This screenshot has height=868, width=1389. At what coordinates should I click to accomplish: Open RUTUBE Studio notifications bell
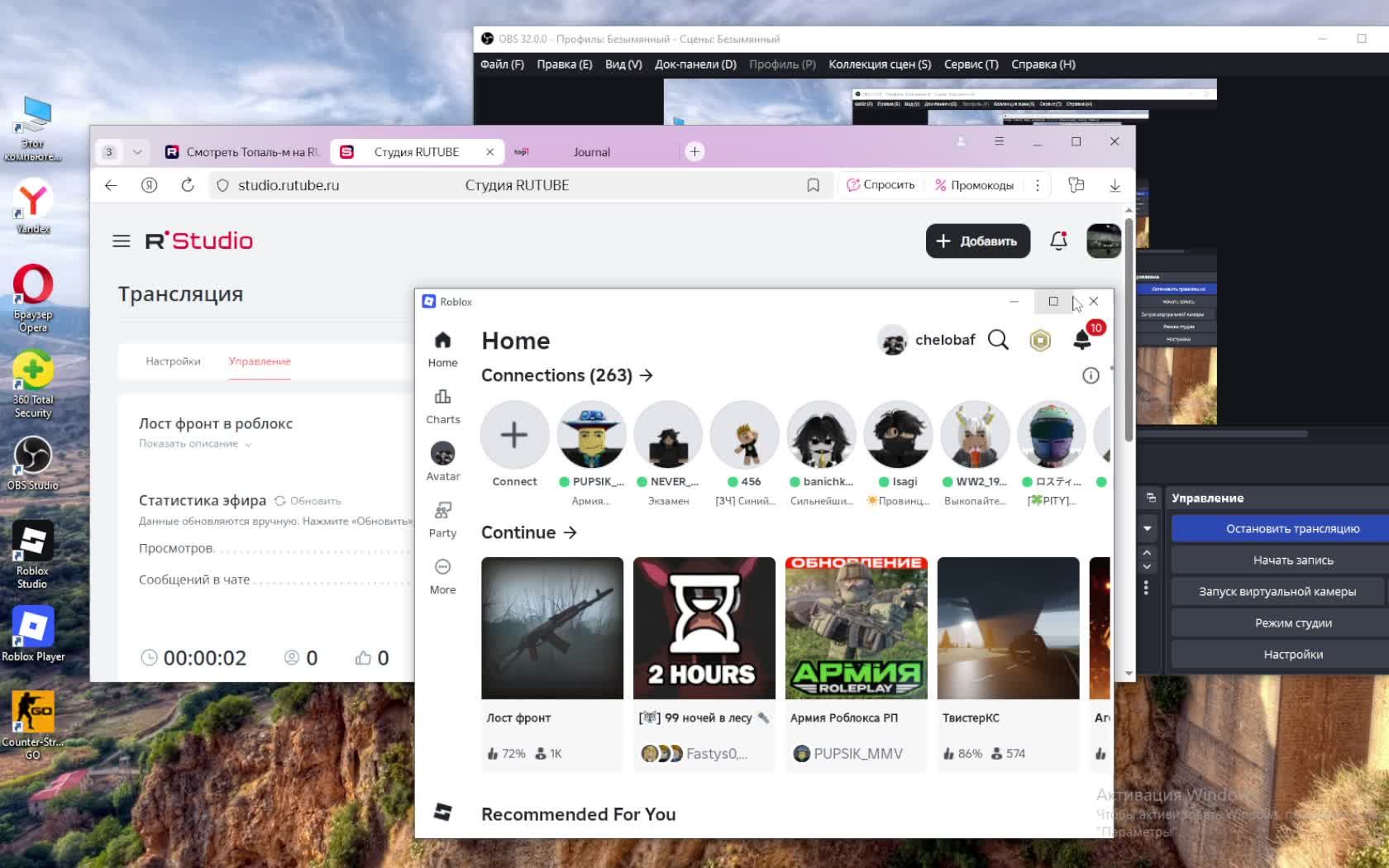1058,241
